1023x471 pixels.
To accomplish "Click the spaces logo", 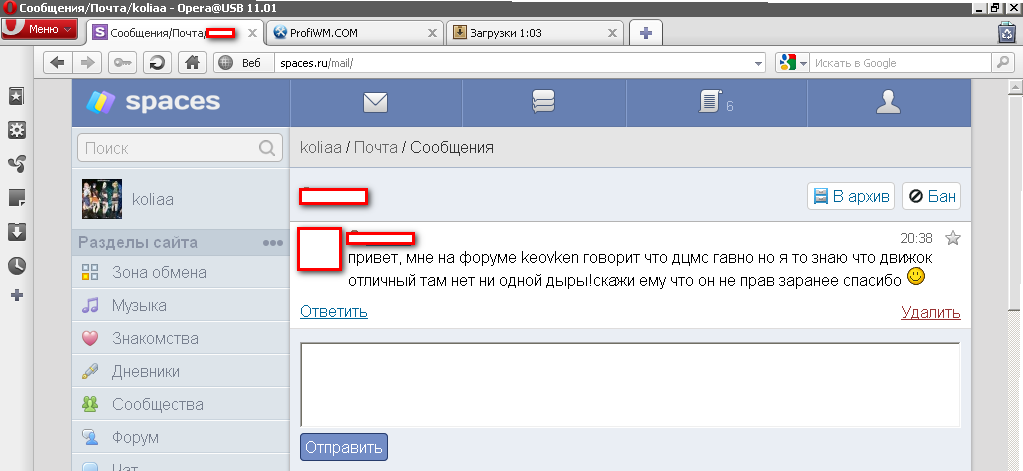I will click(153, 102).
